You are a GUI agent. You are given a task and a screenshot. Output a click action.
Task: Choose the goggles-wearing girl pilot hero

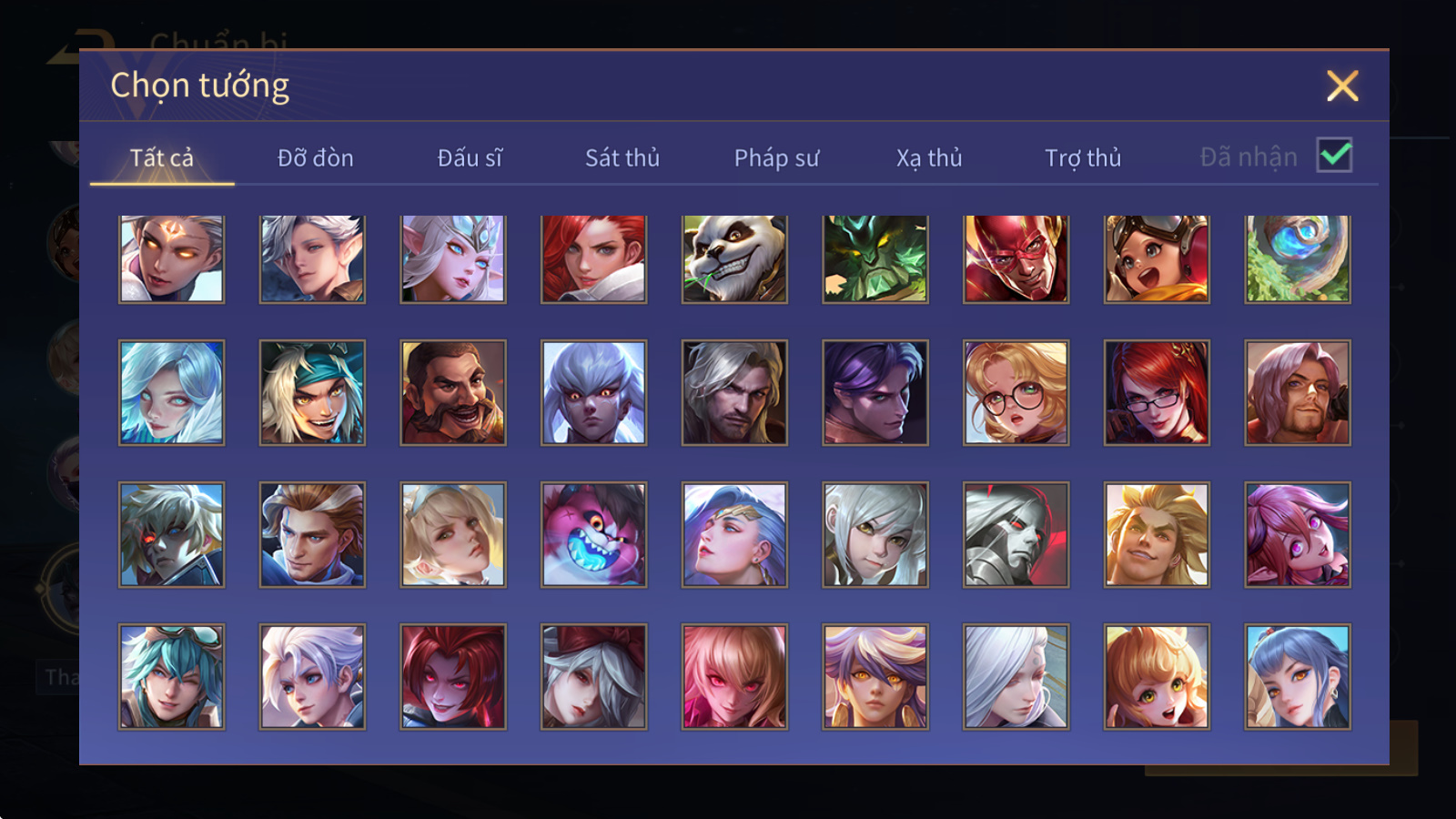point(1157,258)
